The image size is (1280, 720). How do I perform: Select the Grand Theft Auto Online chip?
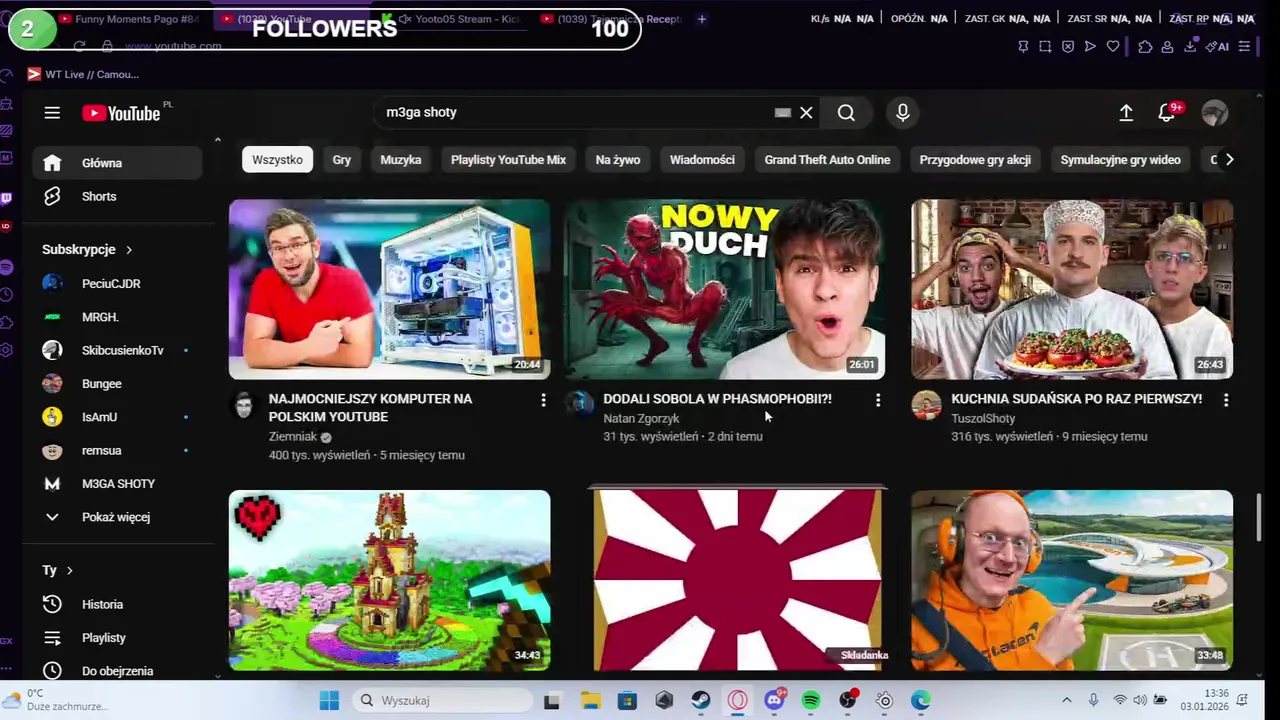(x=827, y=160)
